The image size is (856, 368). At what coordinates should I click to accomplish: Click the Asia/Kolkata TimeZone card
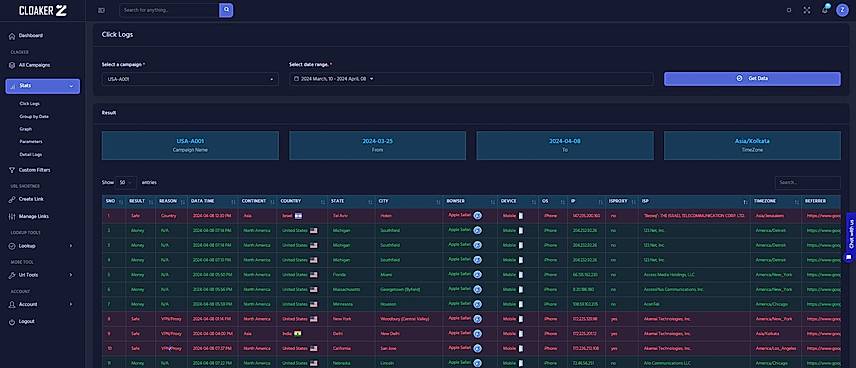click(752, 145)
